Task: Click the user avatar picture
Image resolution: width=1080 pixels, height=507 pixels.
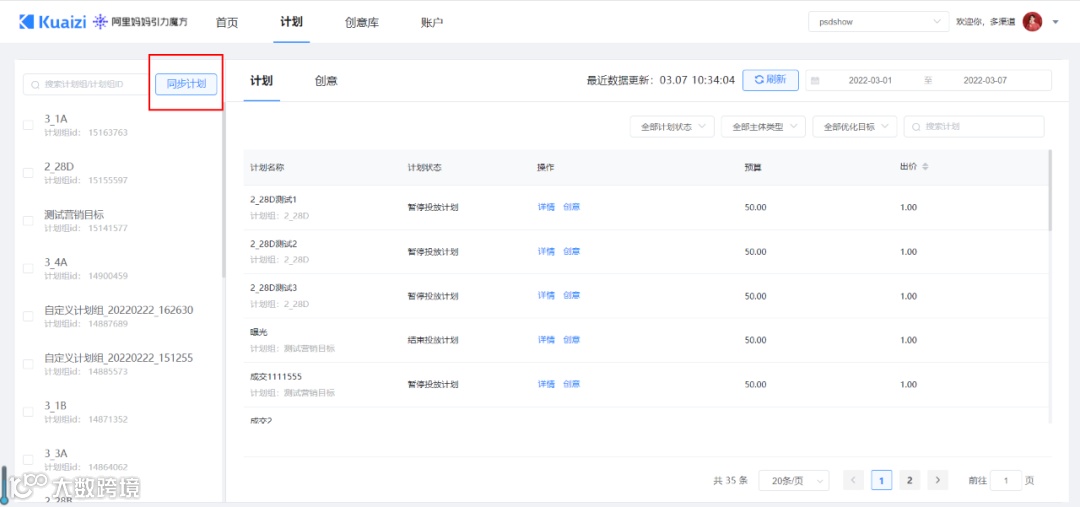Action: (x=1032, y=22)
